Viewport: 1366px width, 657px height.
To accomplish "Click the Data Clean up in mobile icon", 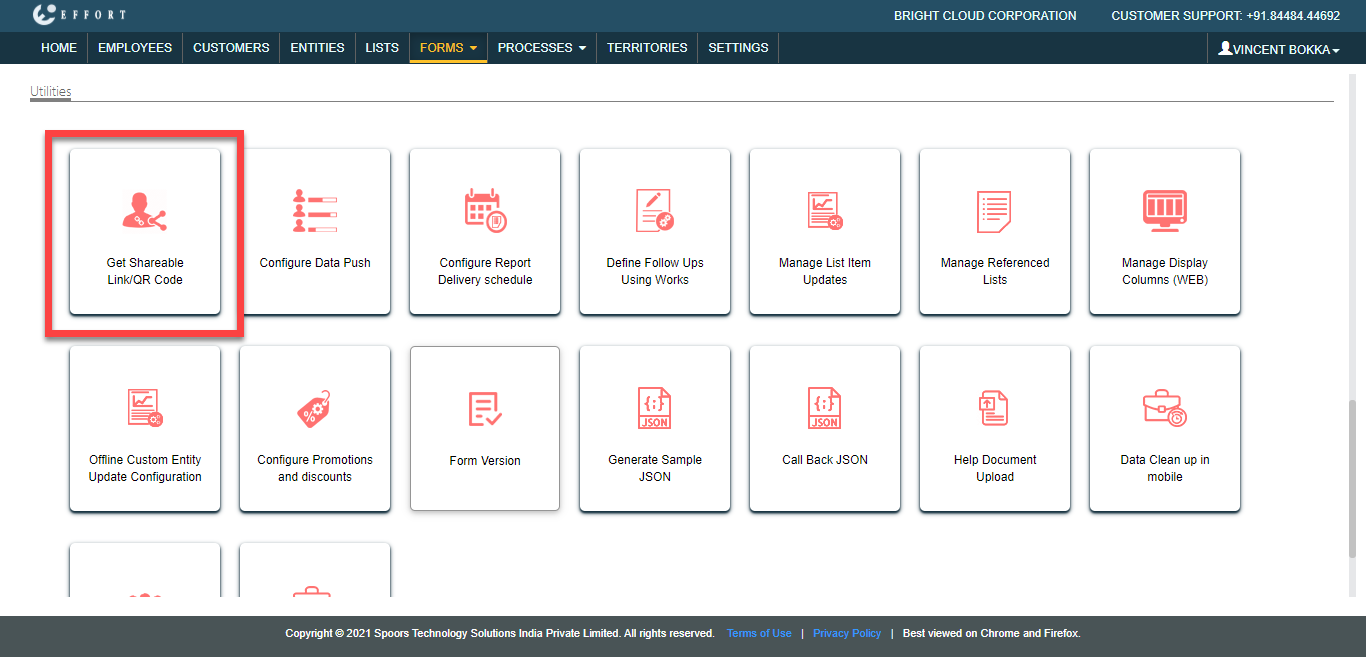I will pyautogui.click(x=1165, y=408).
